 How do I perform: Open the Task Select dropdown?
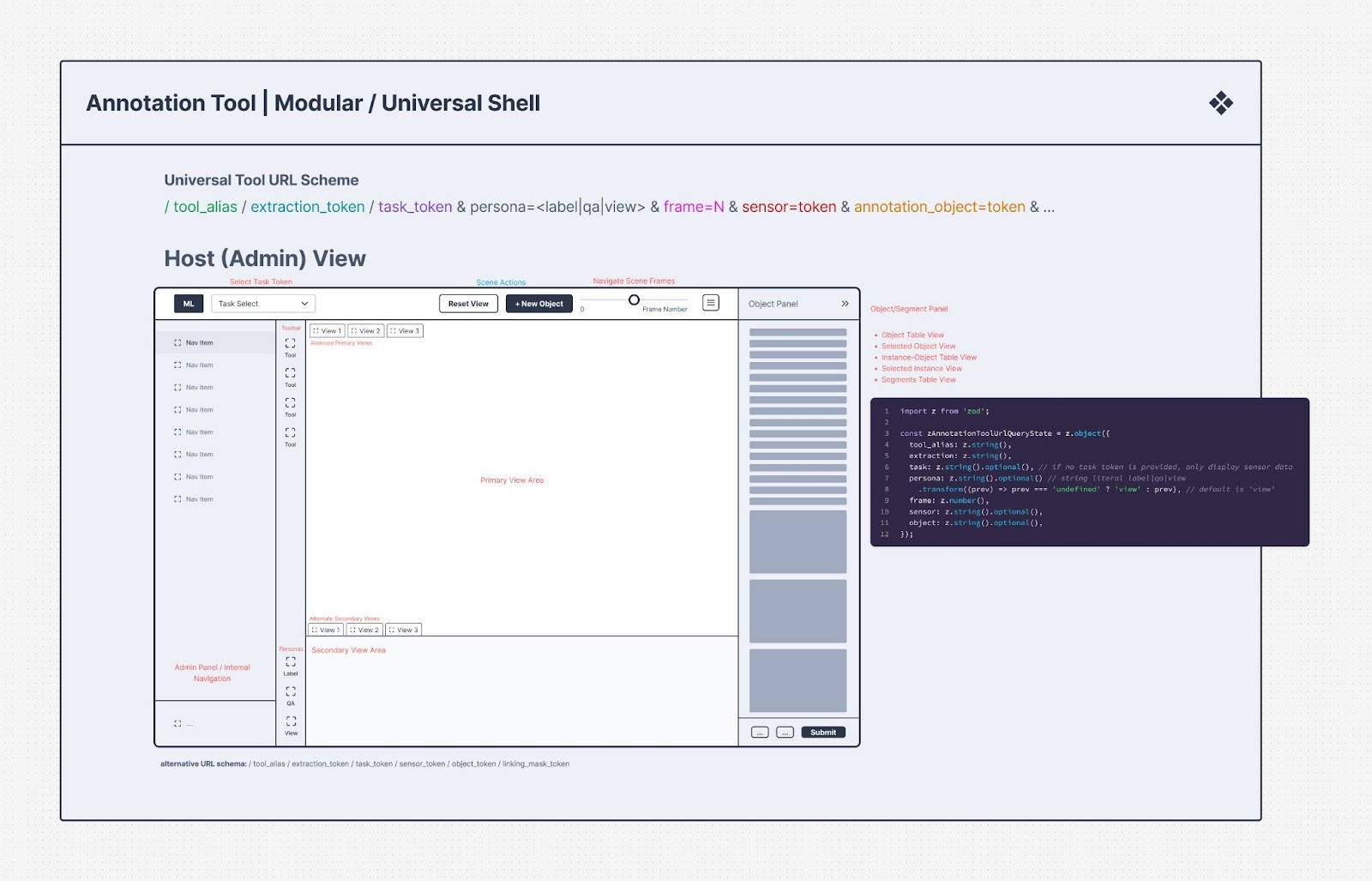coord(263,304)
